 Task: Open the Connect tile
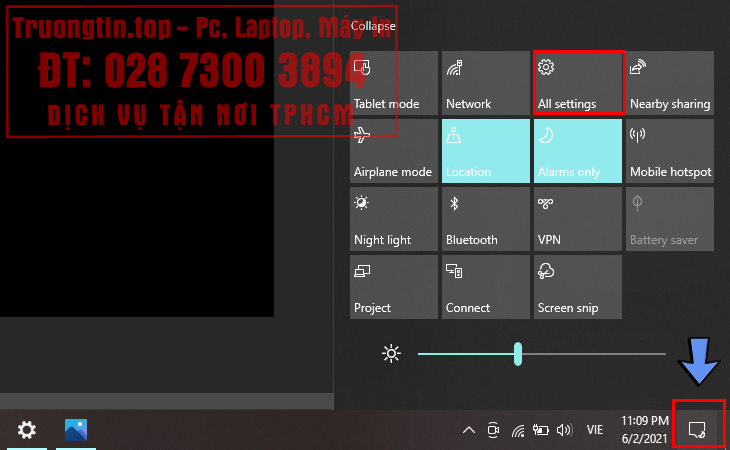point(486,287)
